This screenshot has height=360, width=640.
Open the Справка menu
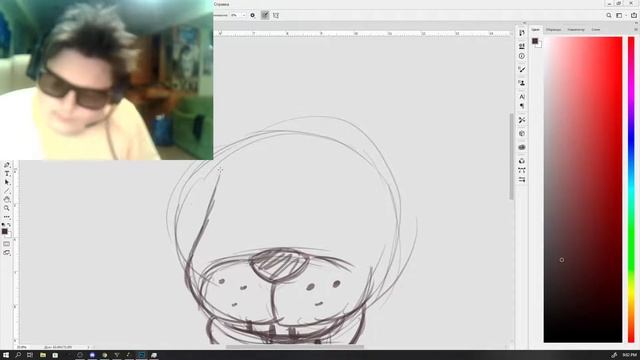pyautogui.click(x=222, y=4)
